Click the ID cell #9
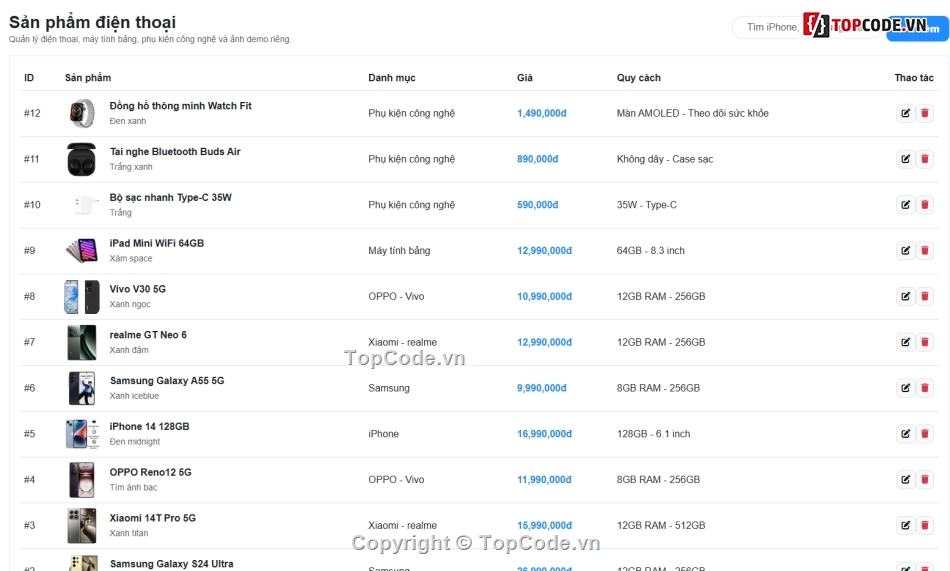 pyautogui.click(x=30, y=250)
